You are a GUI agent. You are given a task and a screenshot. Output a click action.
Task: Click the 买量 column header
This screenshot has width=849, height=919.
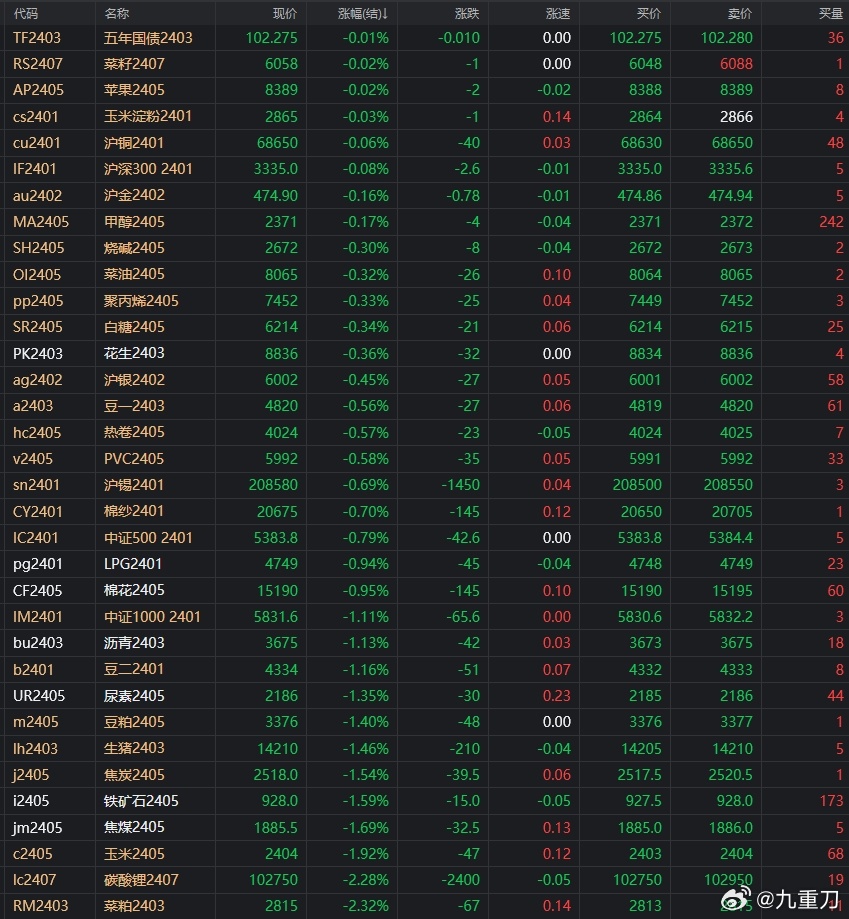831,13
